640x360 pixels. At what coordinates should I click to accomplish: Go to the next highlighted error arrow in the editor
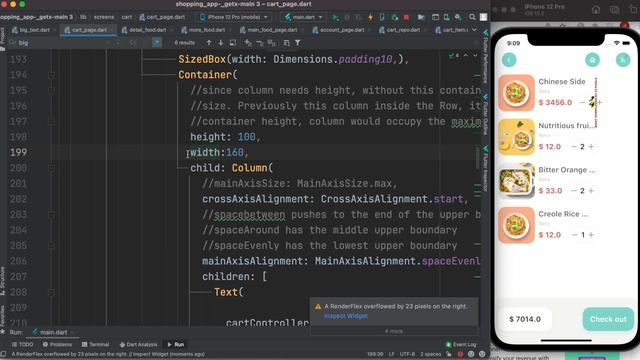click(x=475, y=56)
